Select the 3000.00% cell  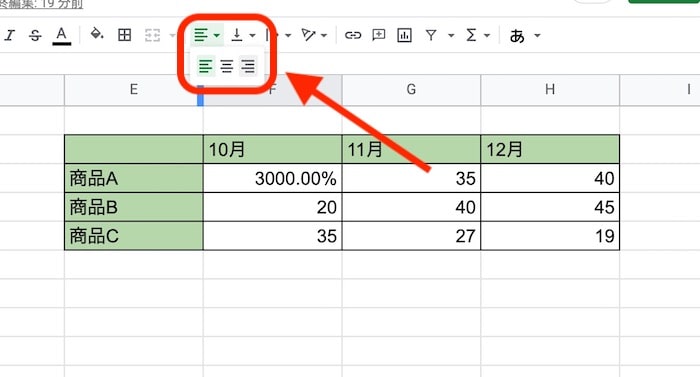[272, 178]
